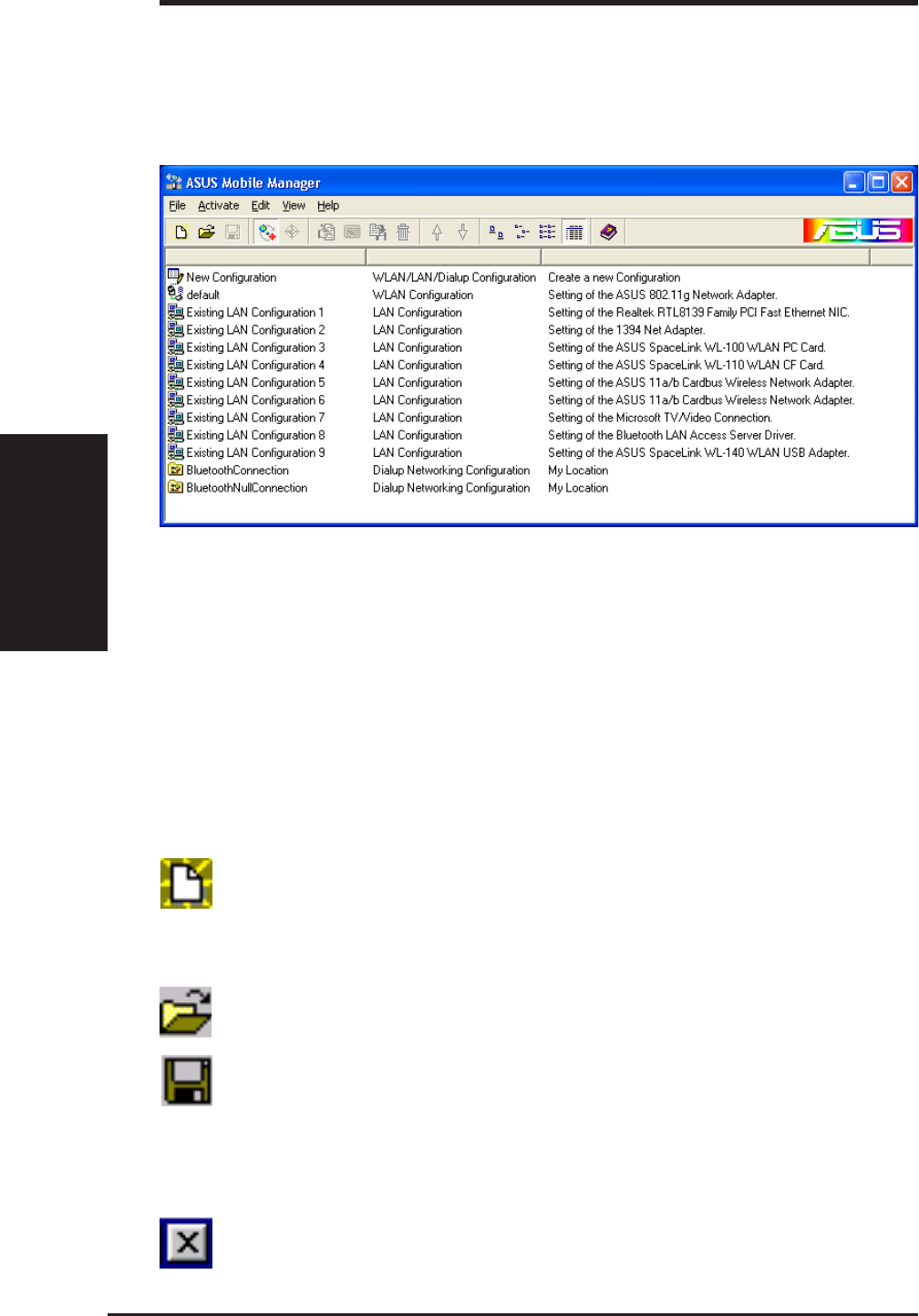
Task: Click the New Configuration toolbar icon
Action: point(181,233)
